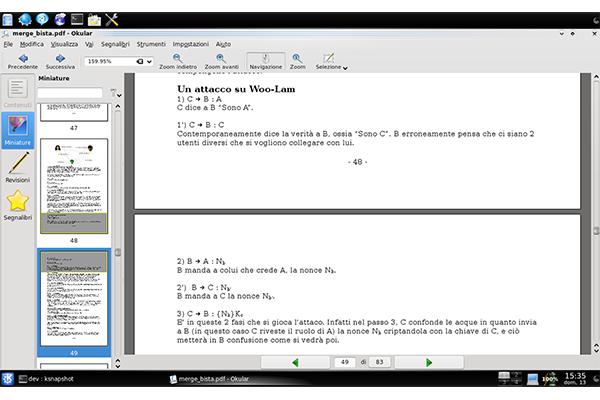Click the first top panel launcher icon
The height and width of the screenshot is (400, 600).
pos(7,19)
